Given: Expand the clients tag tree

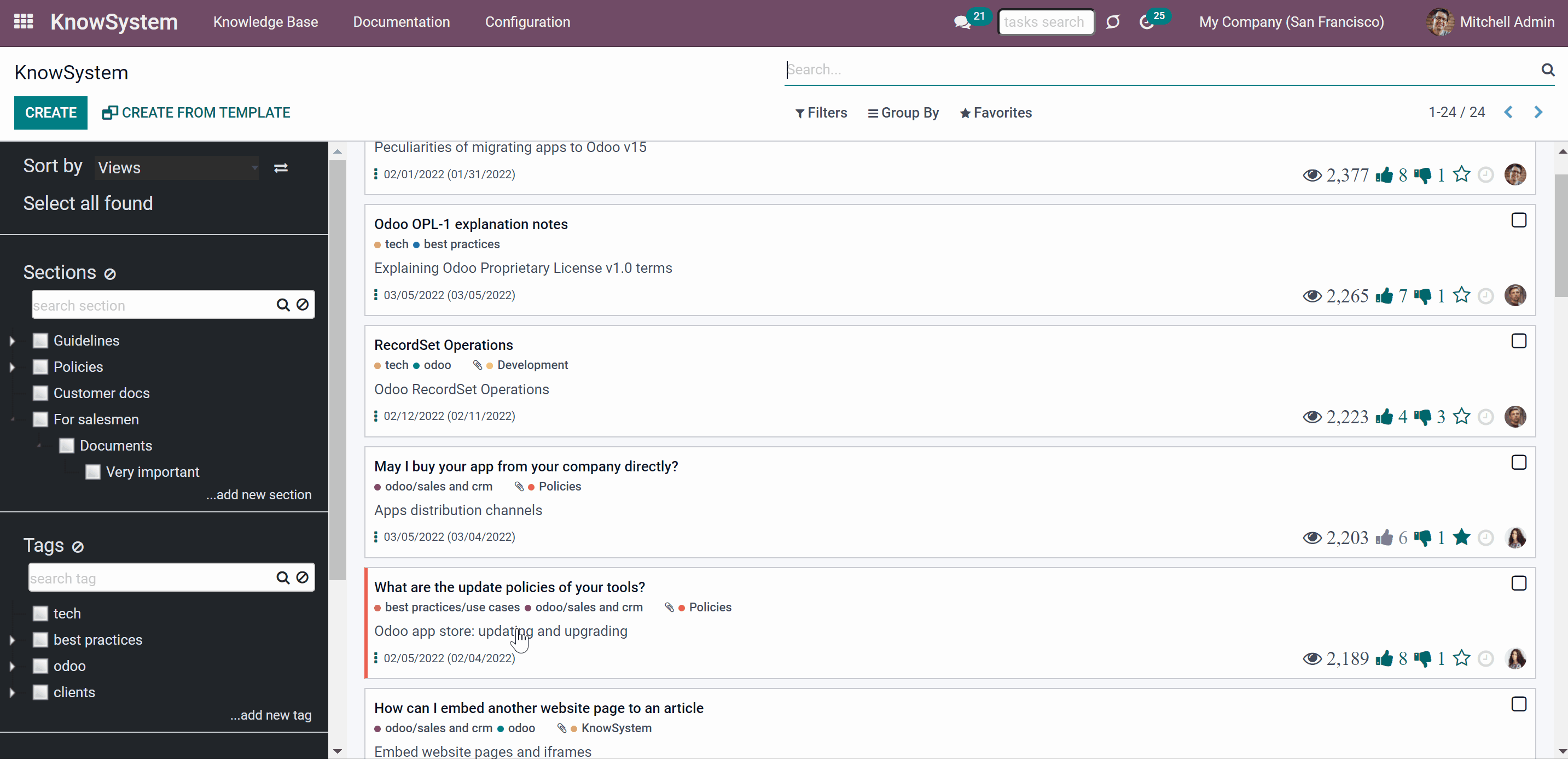Looking at the screenshot, I should [x=12, y=693].
